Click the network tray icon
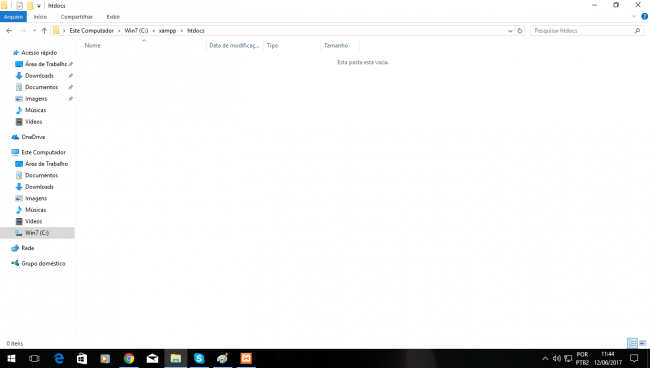The image size is (650, 368). point(568,358)
